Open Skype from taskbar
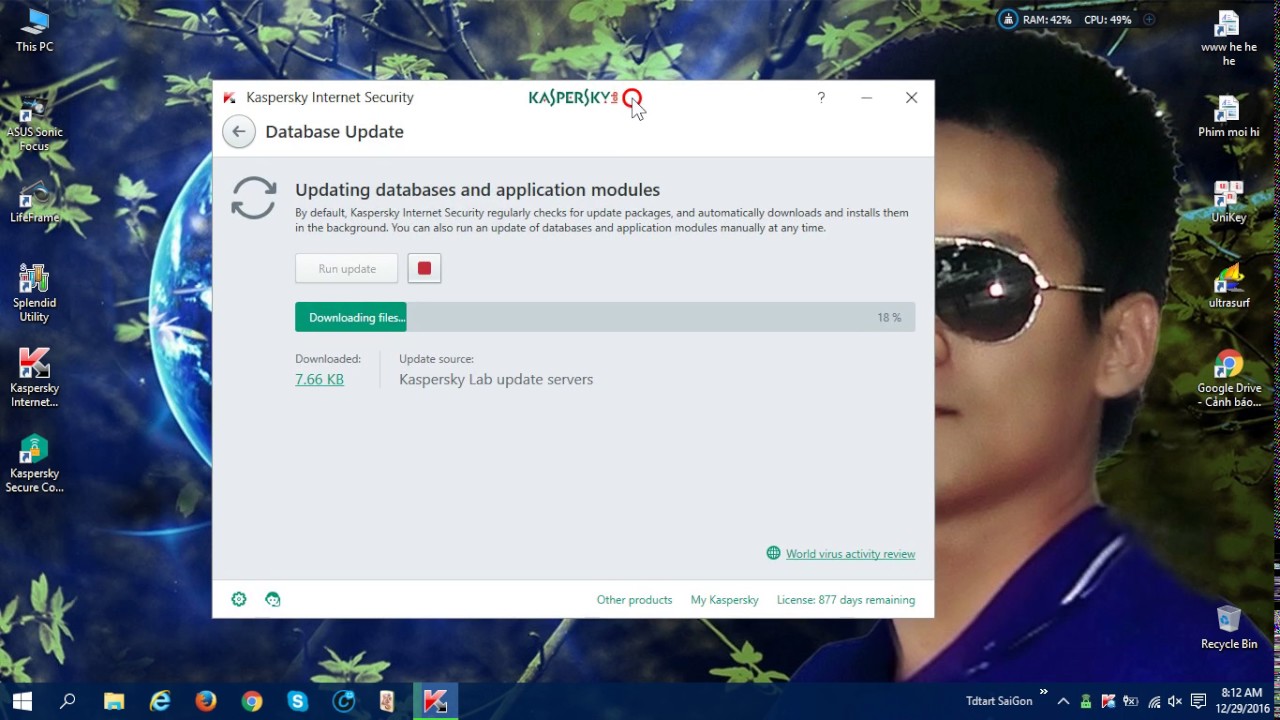This screenshot has height=720, width=1280. (x=298, y=701)
